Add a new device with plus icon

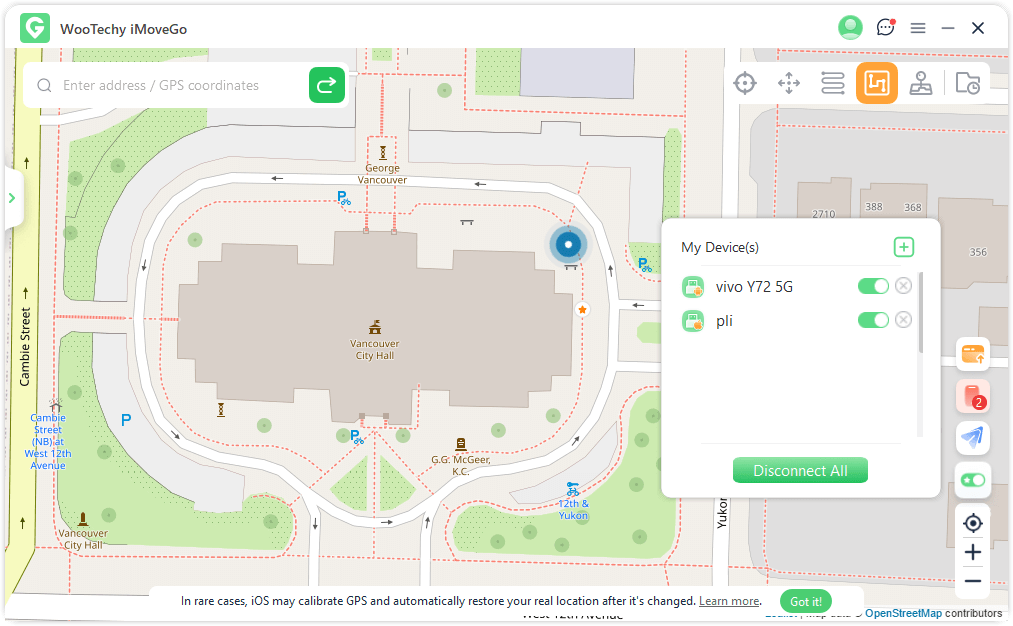[903, 247]
